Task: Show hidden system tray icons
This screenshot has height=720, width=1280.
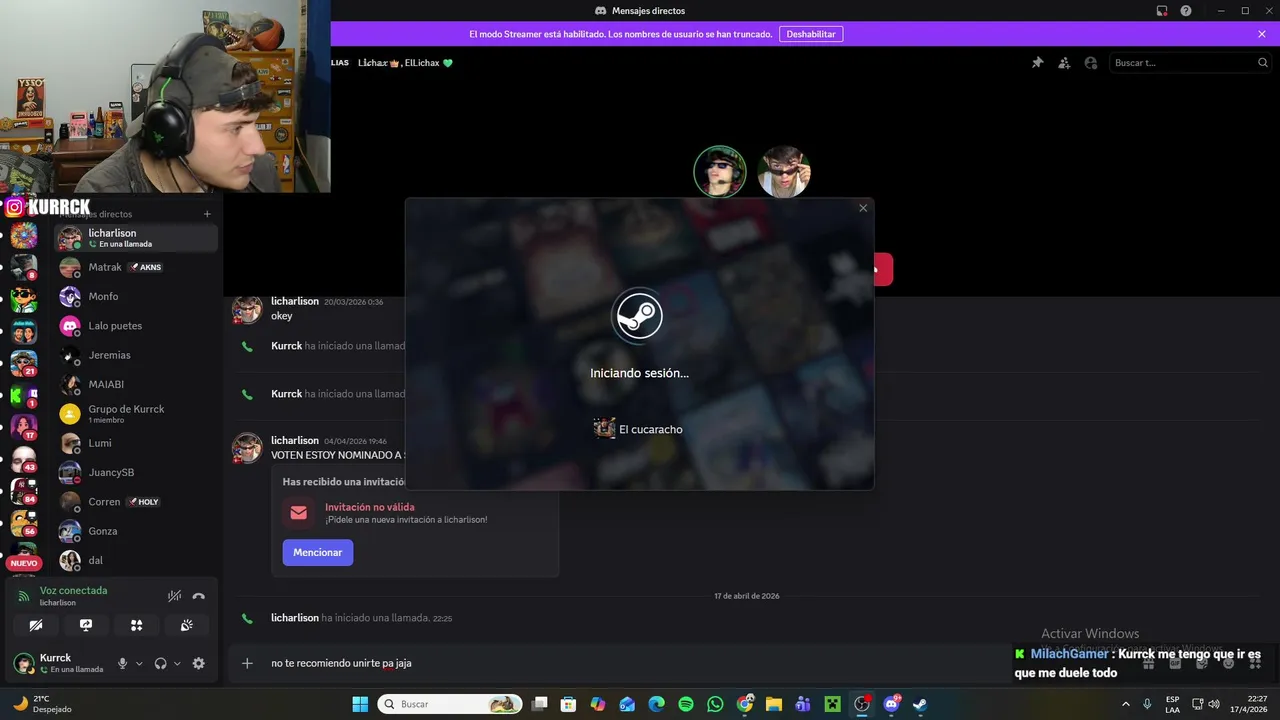Action: (x=1126, y=704)
